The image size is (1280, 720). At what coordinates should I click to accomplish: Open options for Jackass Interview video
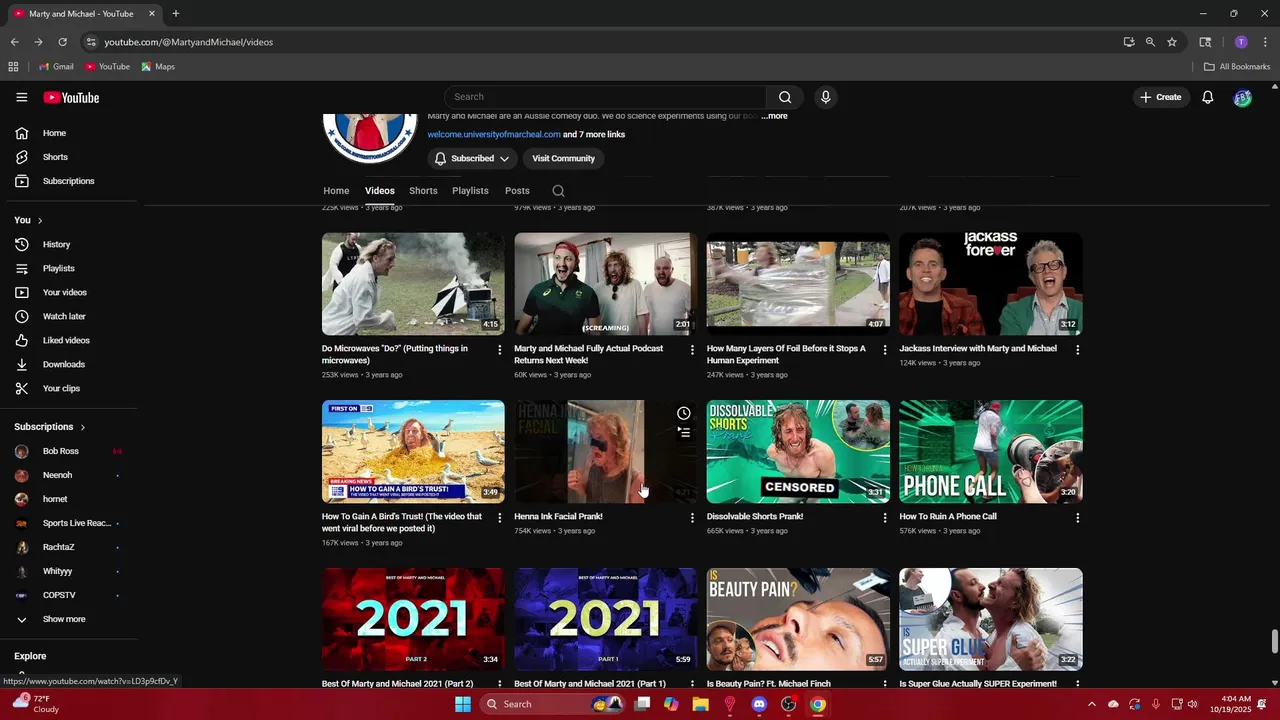coord(1077,350)
